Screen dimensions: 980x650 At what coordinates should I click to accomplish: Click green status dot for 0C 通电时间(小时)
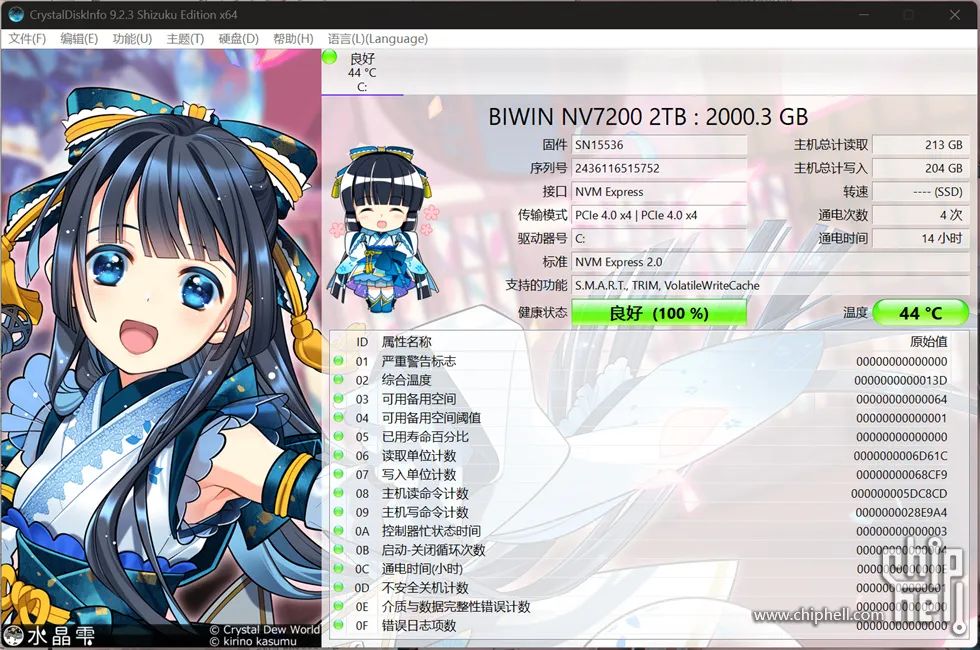coord(339,568)
